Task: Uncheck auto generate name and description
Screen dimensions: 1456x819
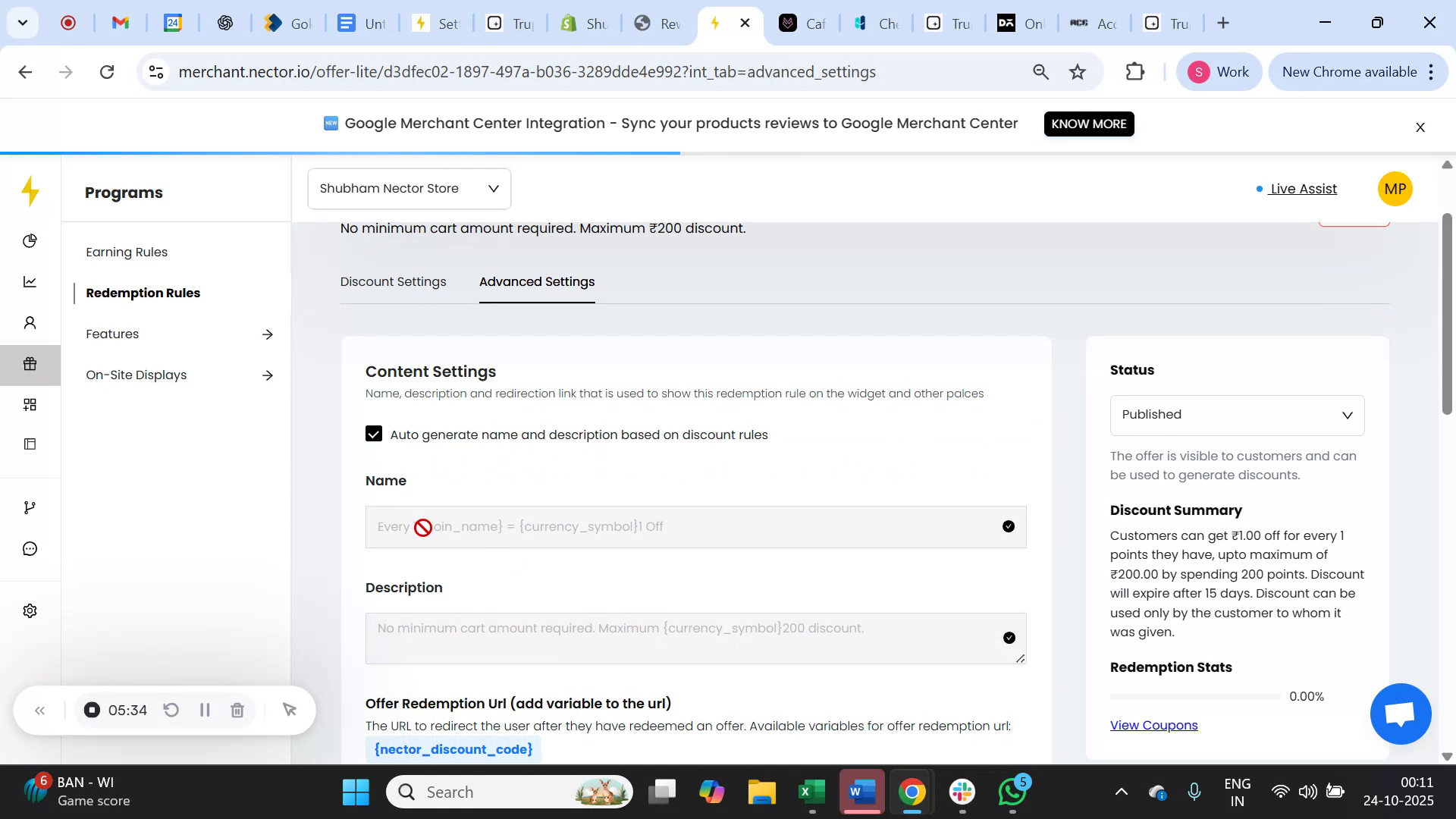Action: 374,434
